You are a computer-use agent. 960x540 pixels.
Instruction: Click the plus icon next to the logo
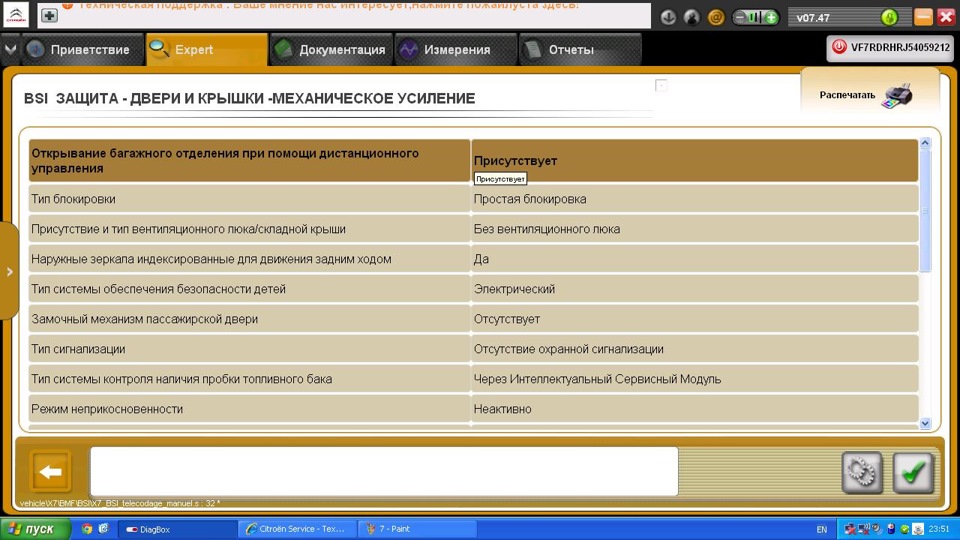coord(49,15)
